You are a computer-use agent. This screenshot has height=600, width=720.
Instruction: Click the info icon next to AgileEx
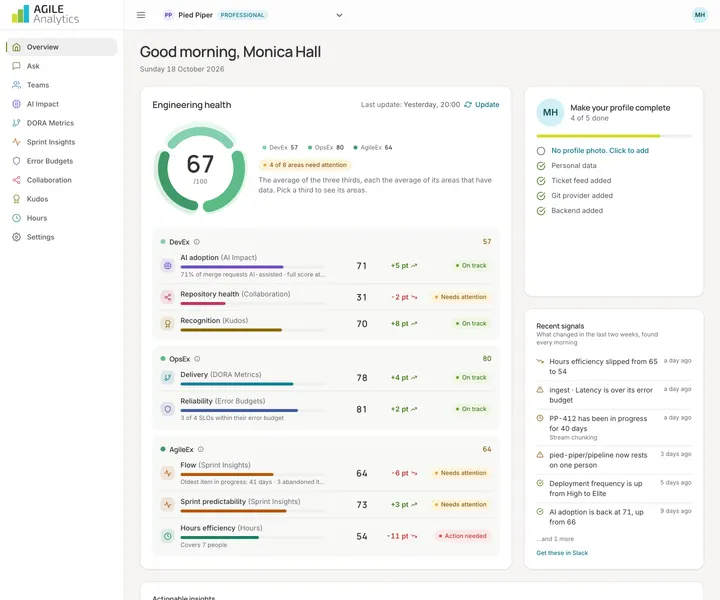pyautogui.click(x=201, y=449)
